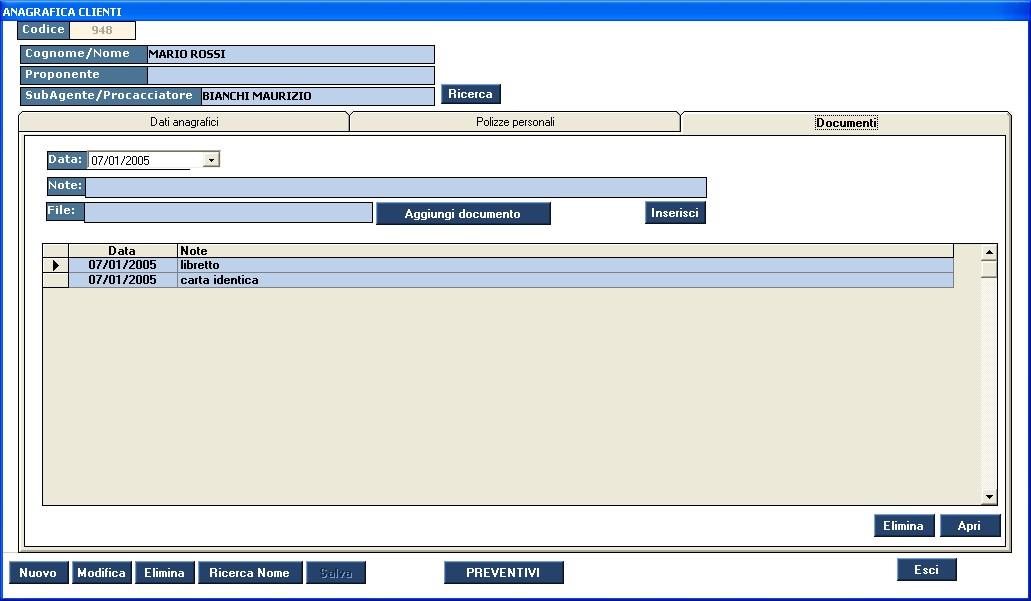Click the 'carta identica' note cell

pos(565,280)
